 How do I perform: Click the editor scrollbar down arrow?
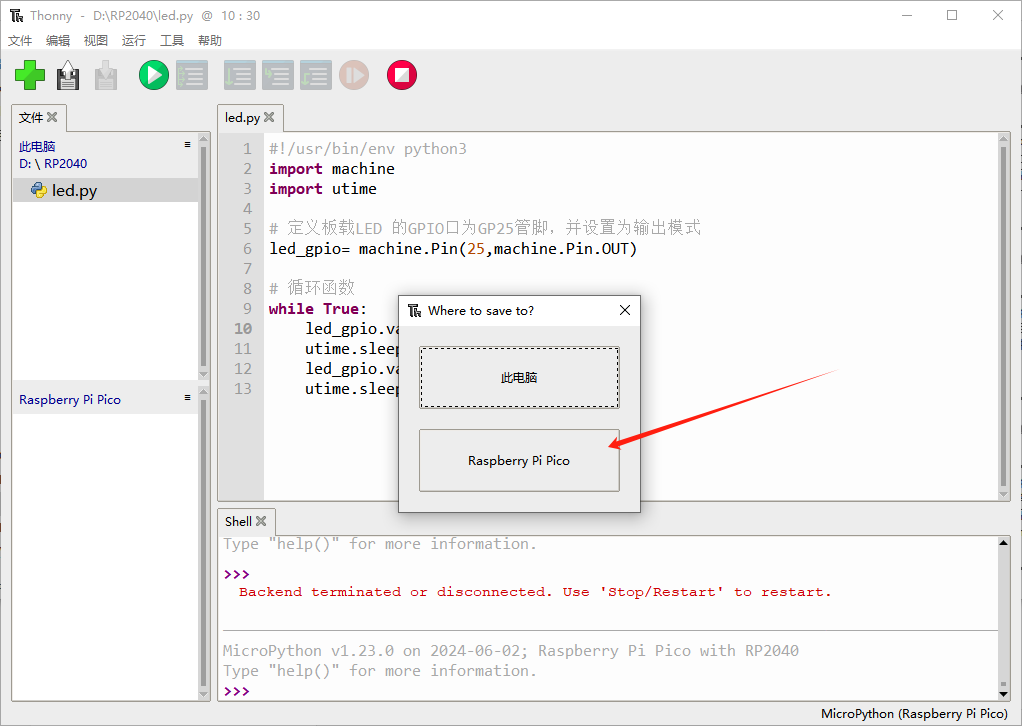coord(1004,495)
